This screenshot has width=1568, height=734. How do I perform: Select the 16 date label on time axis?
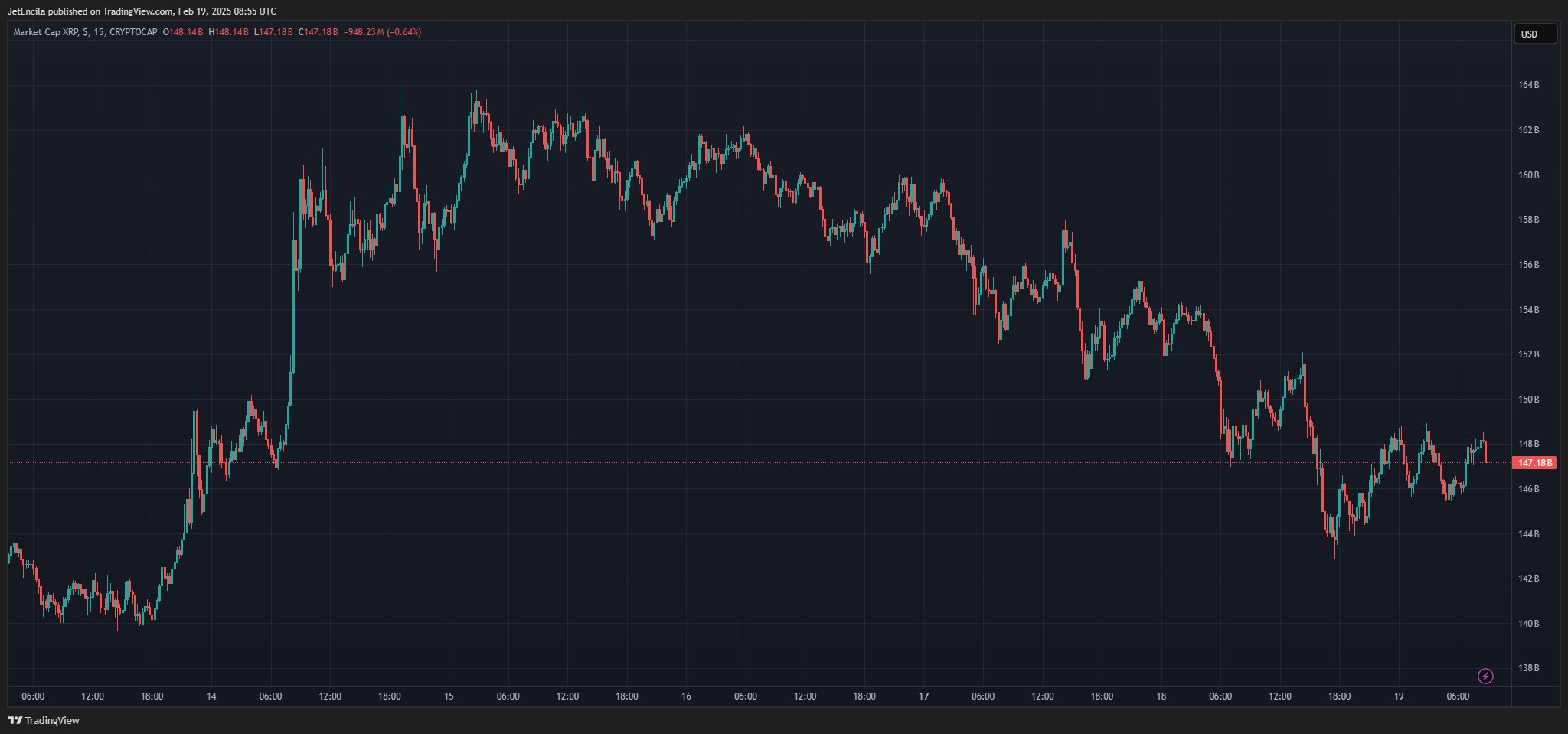(686, 696)
